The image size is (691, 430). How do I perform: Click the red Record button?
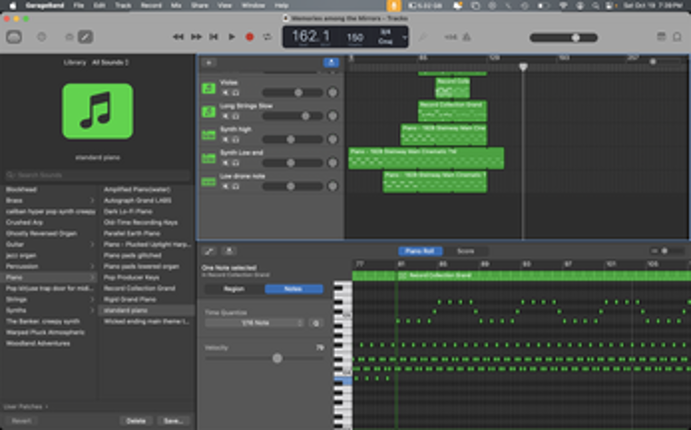[249, 37]
